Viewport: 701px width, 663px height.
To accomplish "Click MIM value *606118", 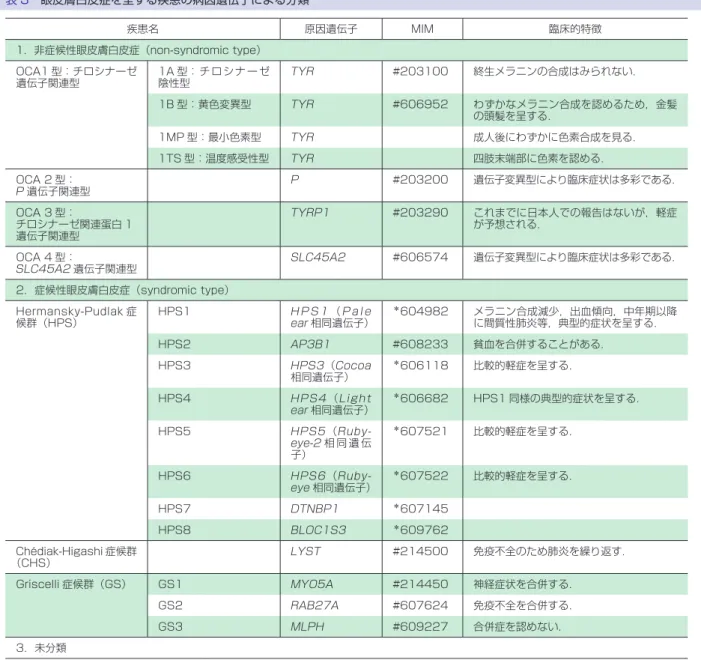I will [x=420, y=365].
